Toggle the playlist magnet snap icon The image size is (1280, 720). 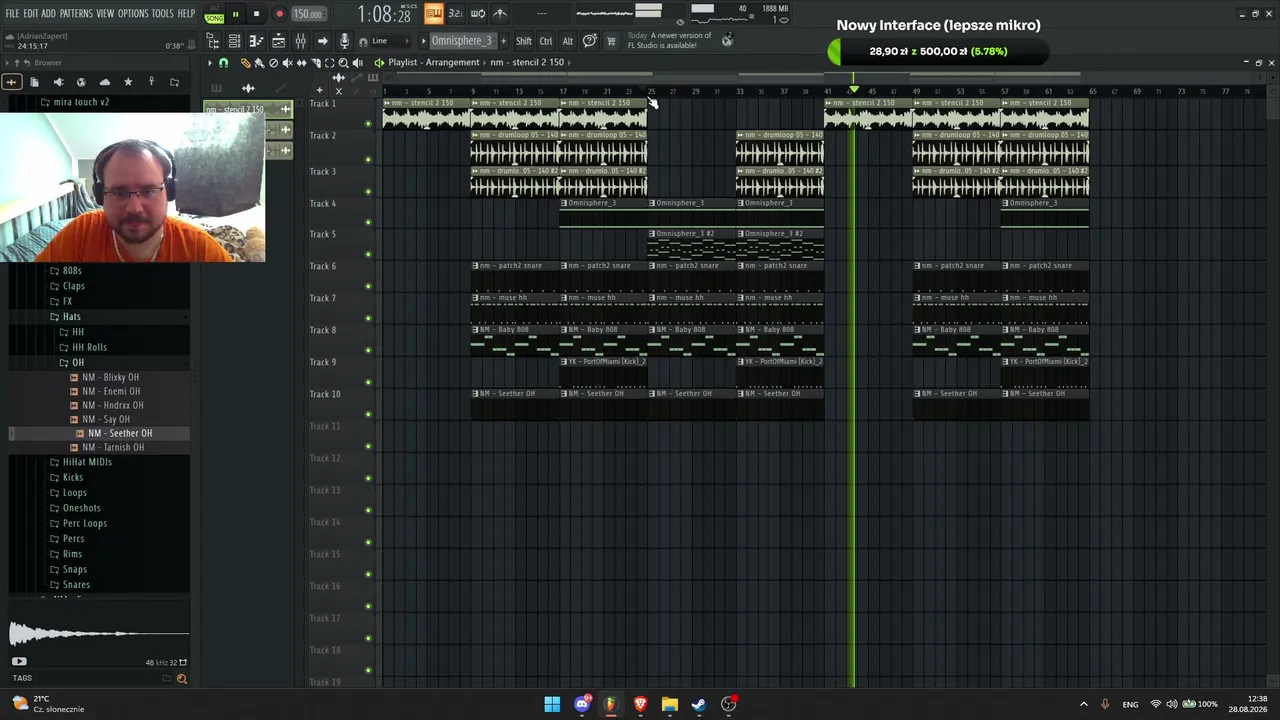pos(224,63)
